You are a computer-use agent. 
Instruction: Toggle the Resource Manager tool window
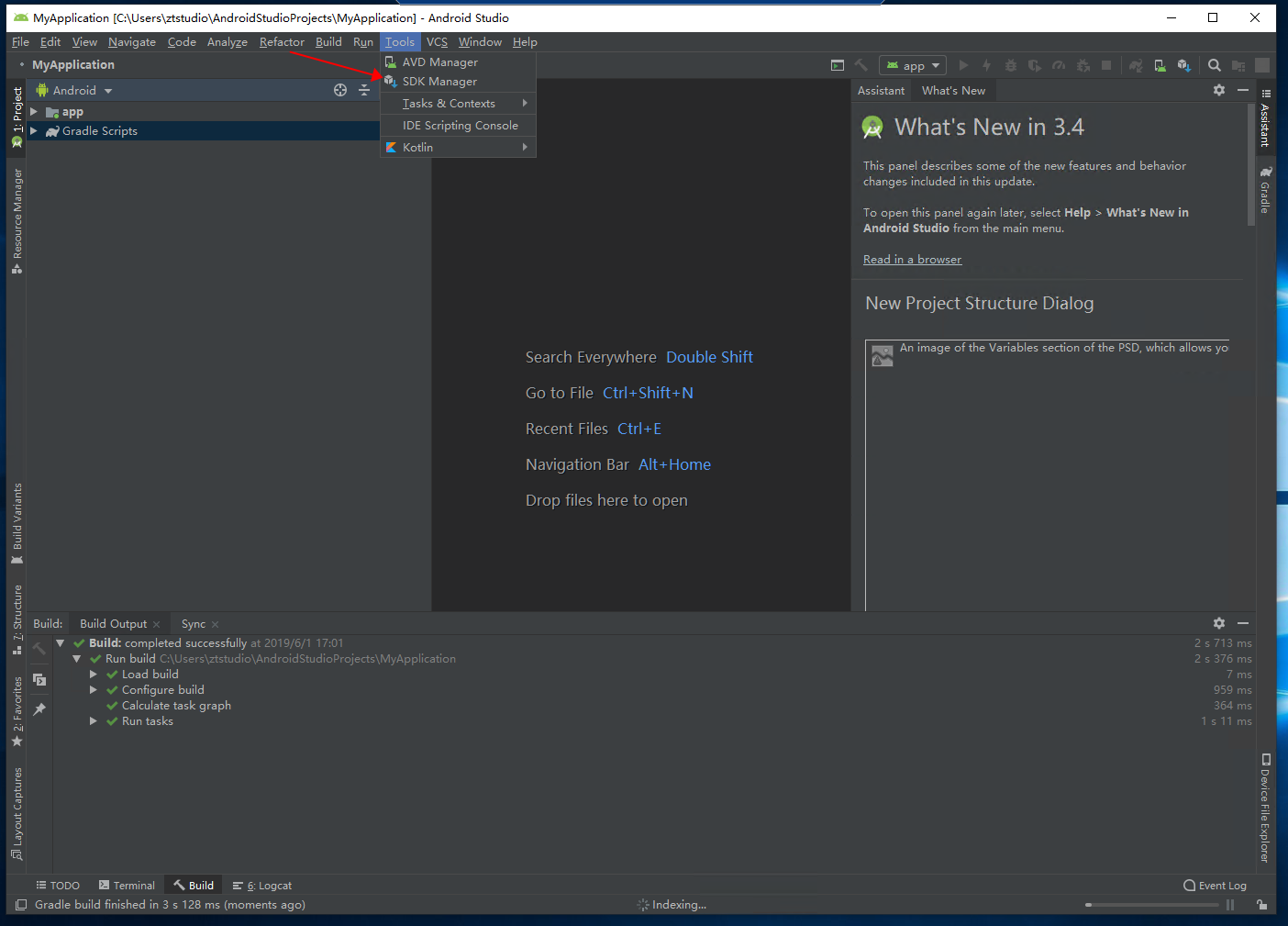(x=17, y=220)
